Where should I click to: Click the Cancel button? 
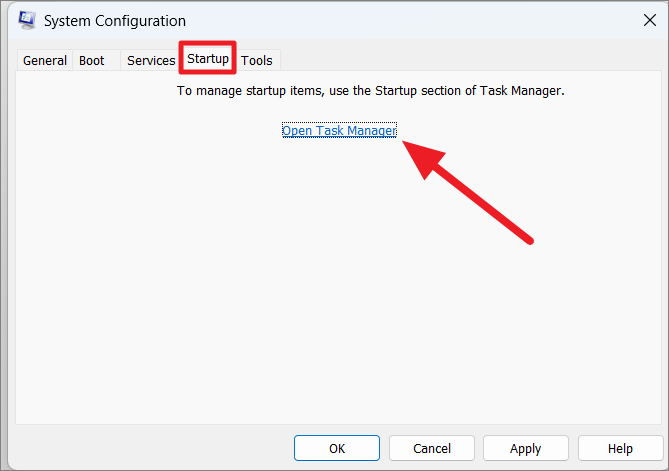pyautogui.click(x=432, y=448)
